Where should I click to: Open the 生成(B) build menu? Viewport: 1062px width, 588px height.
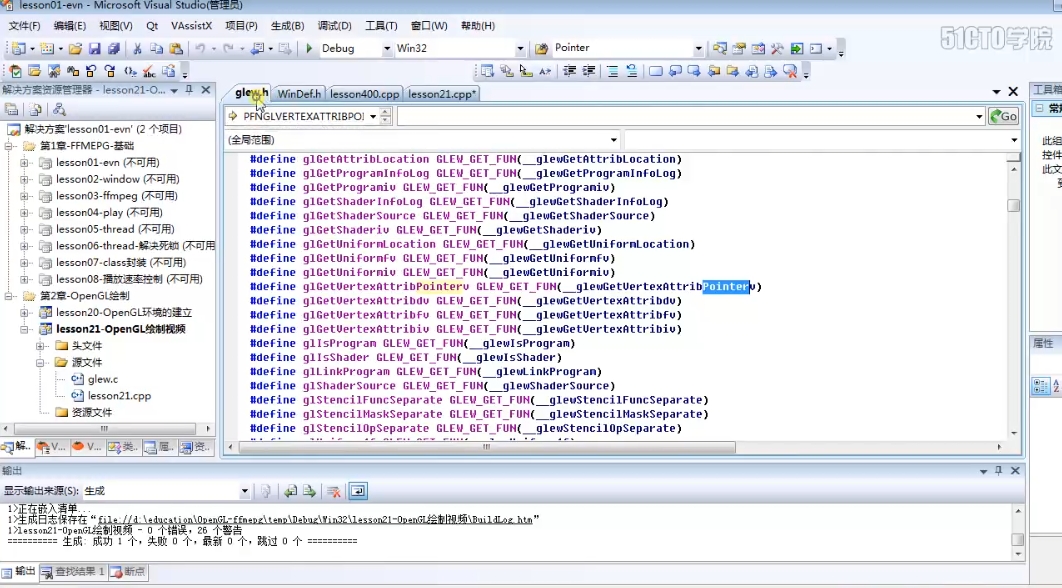[x=288, y=26]
